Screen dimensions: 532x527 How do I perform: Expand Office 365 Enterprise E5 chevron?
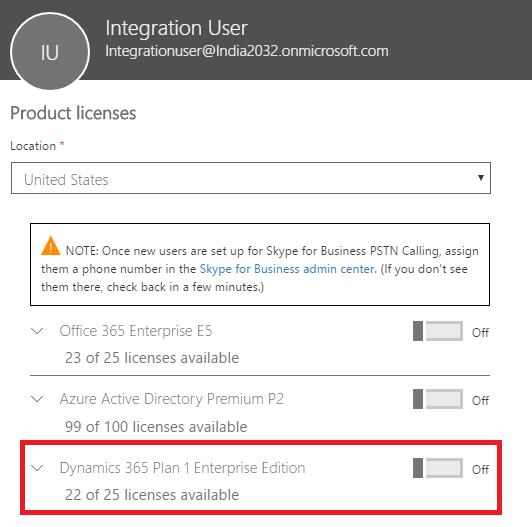tap(37, 331)
